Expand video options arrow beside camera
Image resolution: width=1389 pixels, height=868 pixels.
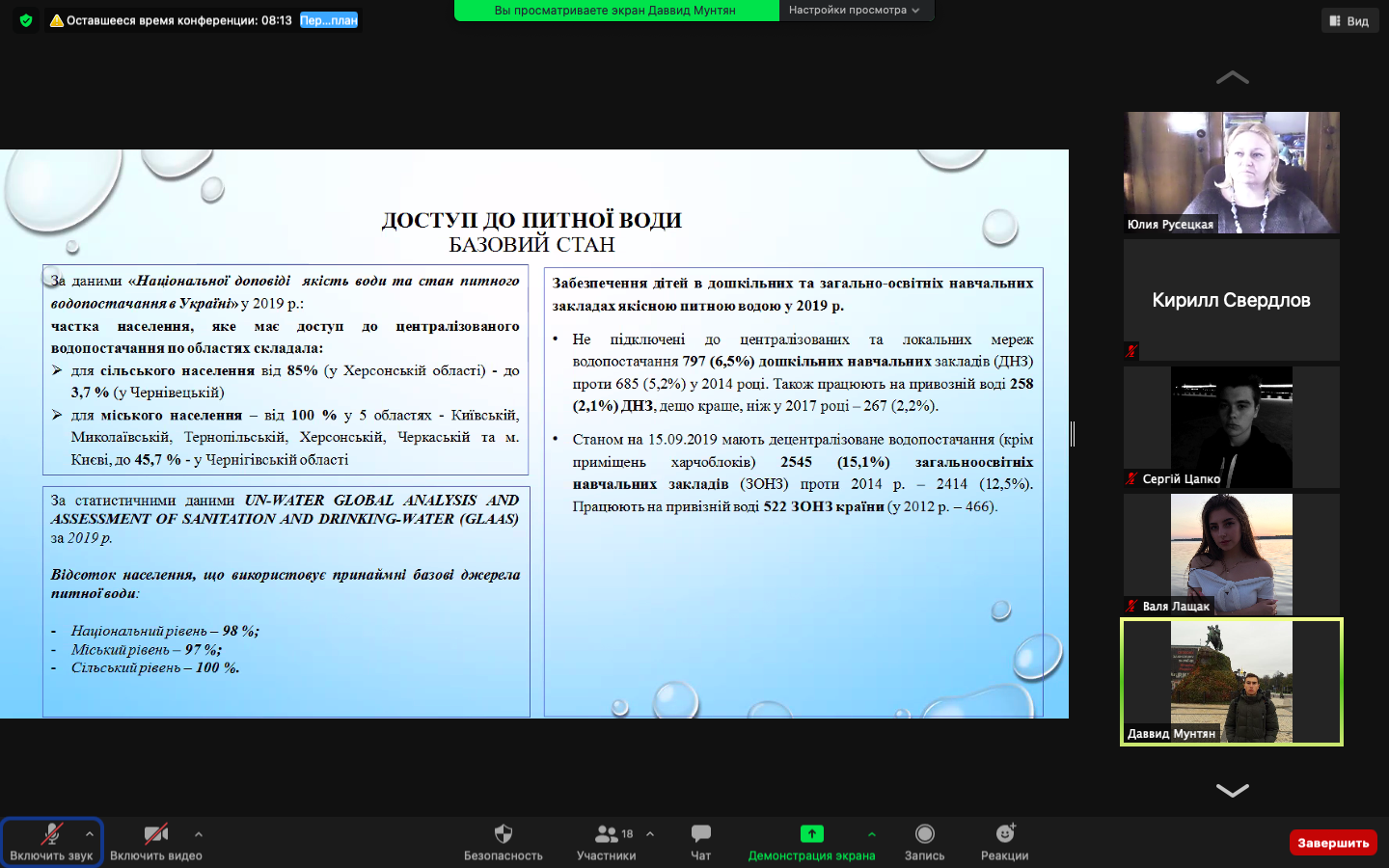(199, 834)
